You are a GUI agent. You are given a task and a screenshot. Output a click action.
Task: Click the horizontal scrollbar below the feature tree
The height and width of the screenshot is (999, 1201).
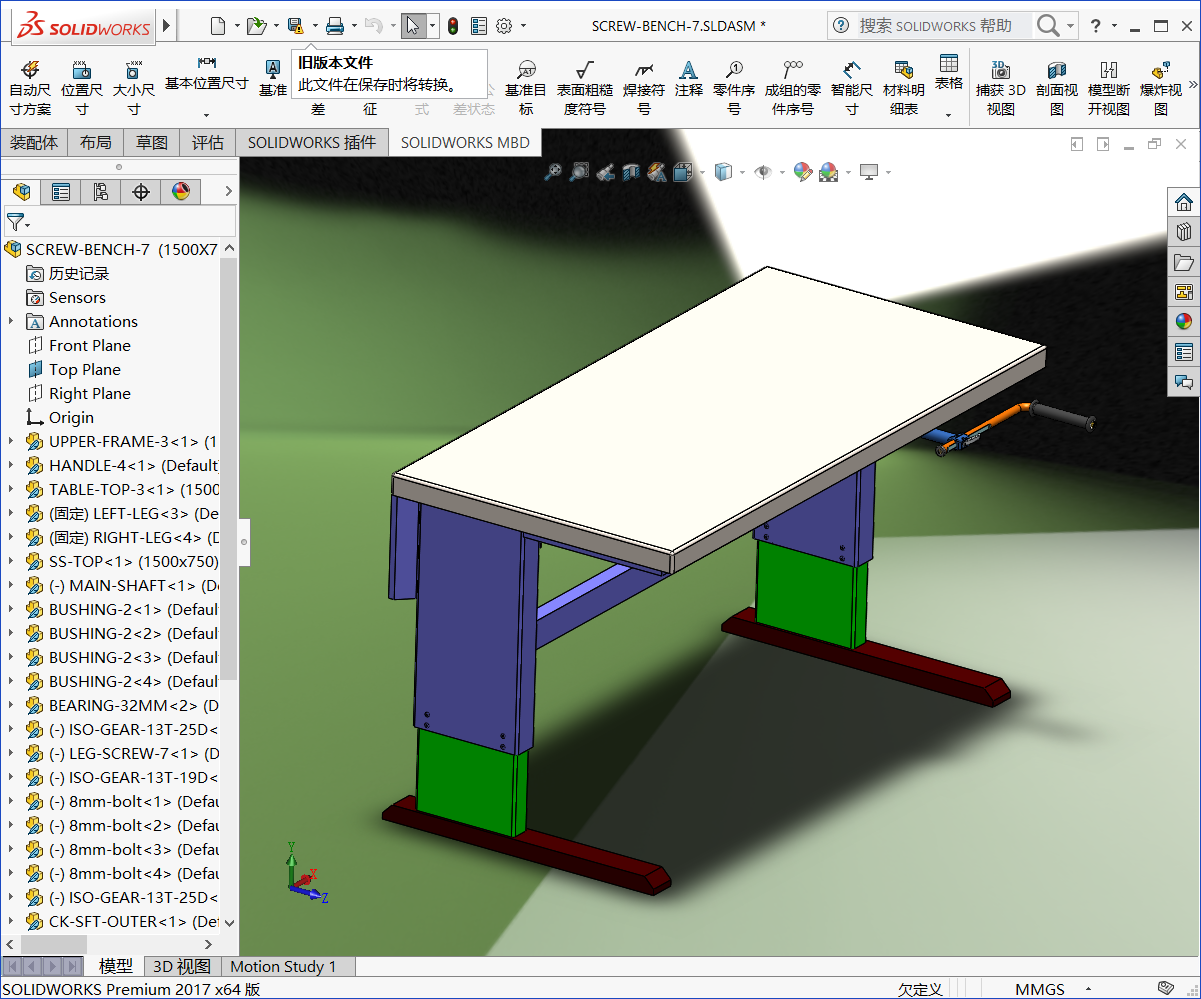point(55,944)
